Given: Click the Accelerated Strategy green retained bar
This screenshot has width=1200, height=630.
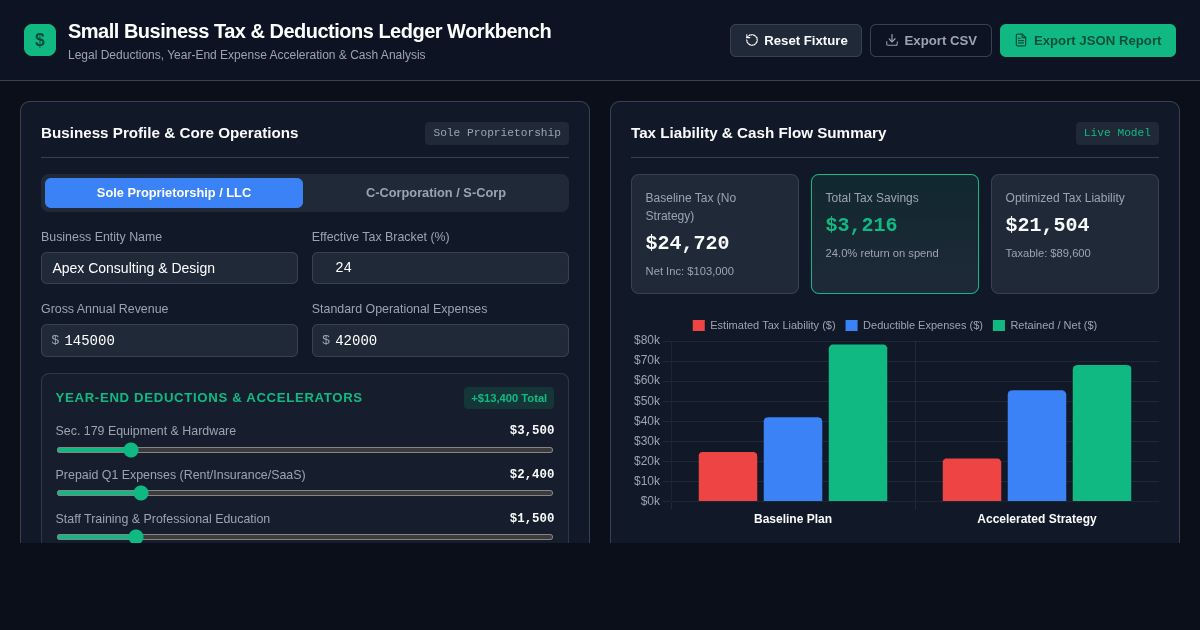Looking at the screenshot, I should pyautogui.click(x=1102, y=433).
